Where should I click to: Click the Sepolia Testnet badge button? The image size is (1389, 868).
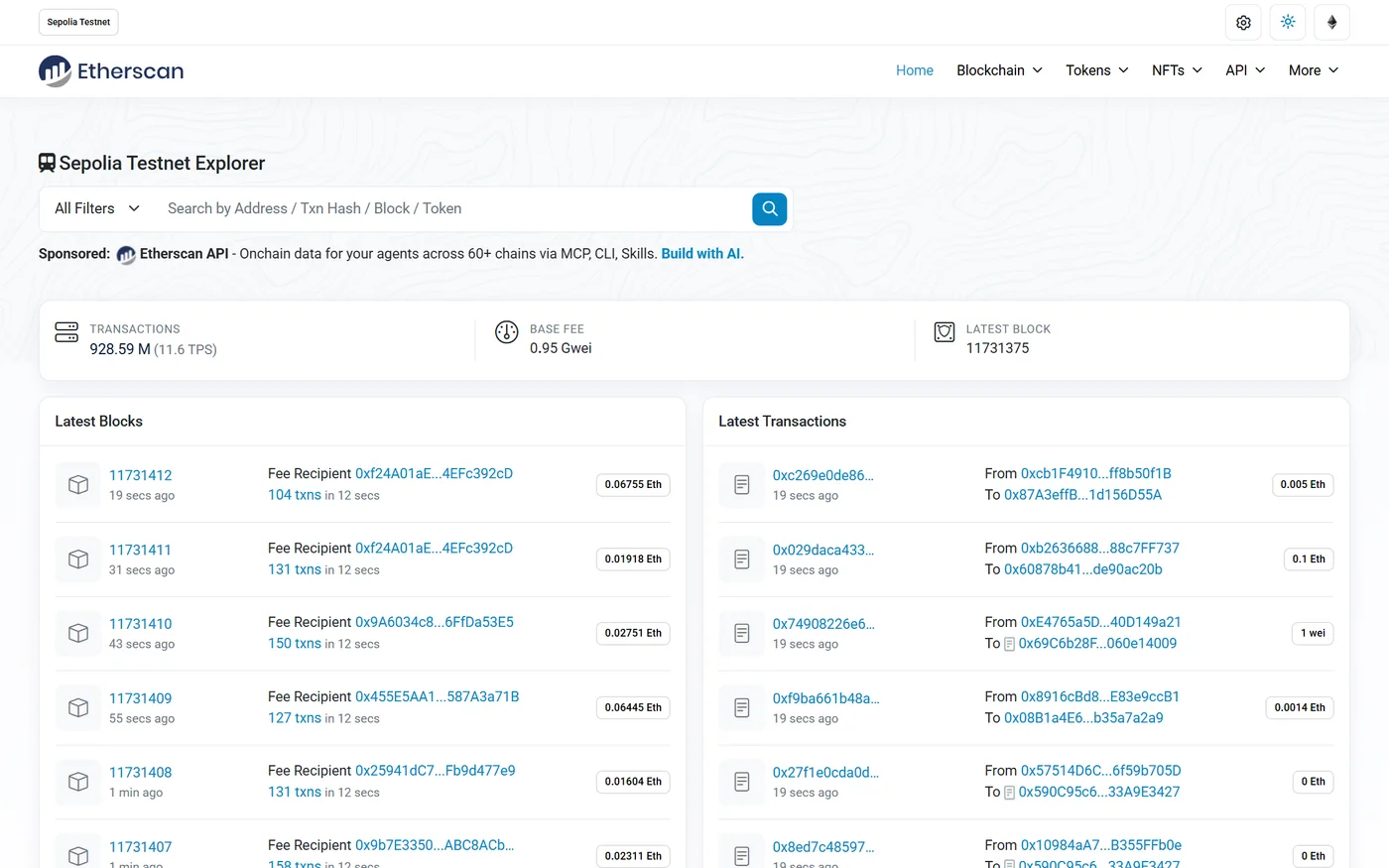coord(78,22)
